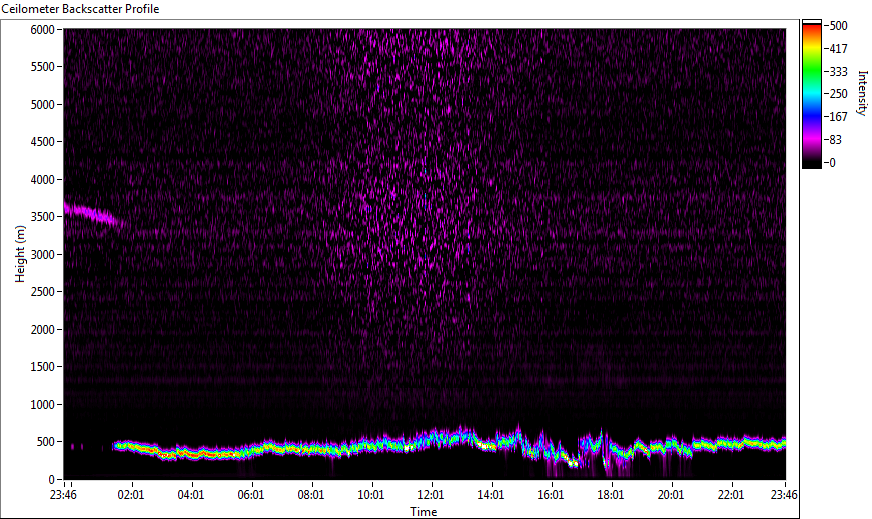Image resolution: width=872 pixels, height=519 pixels.
Task: Click the 10:01 time axis label
Action: (x=371, y=495)
